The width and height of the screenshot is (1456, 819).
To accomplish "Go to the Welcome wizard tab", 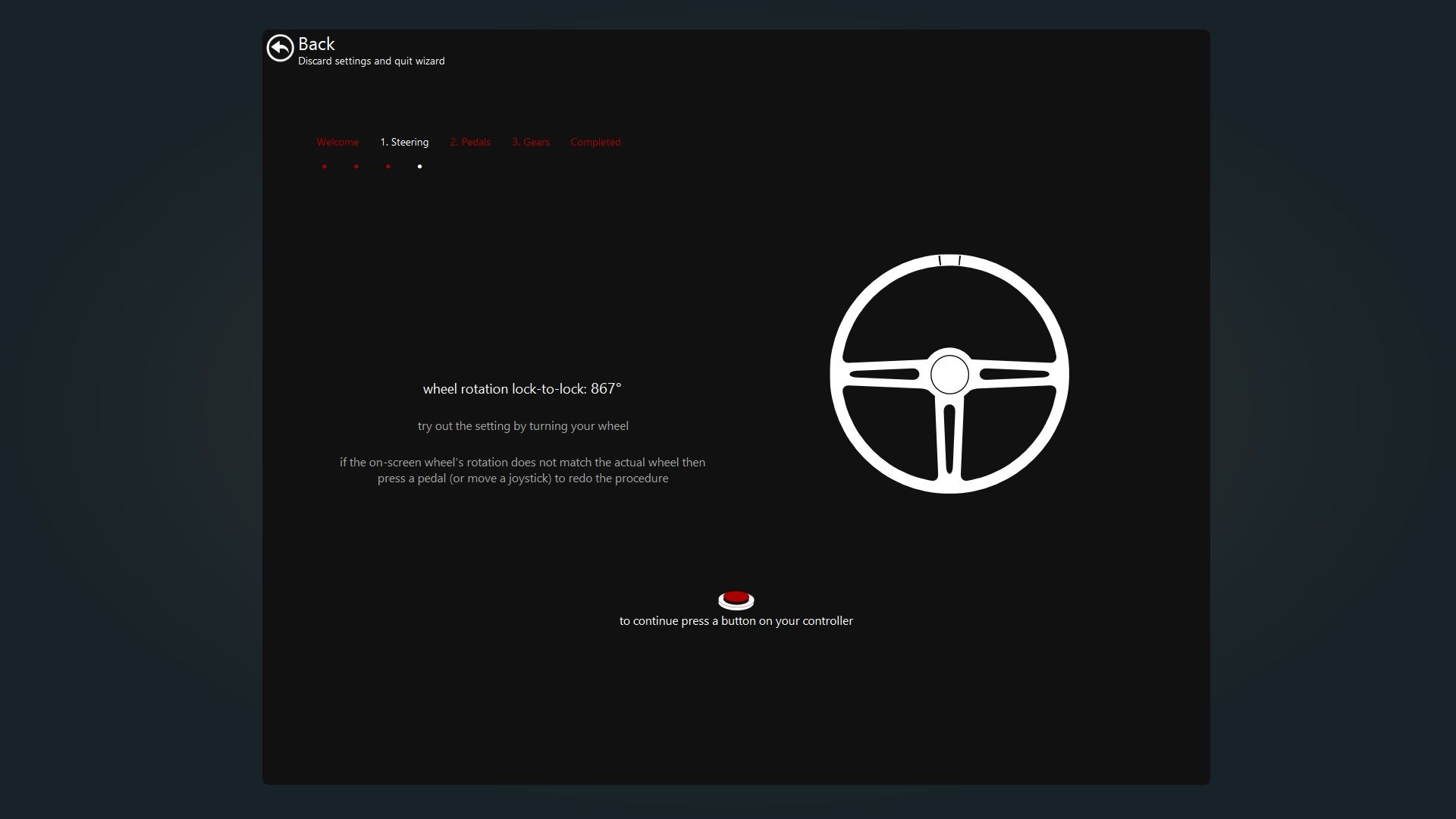I will (337, 142).
